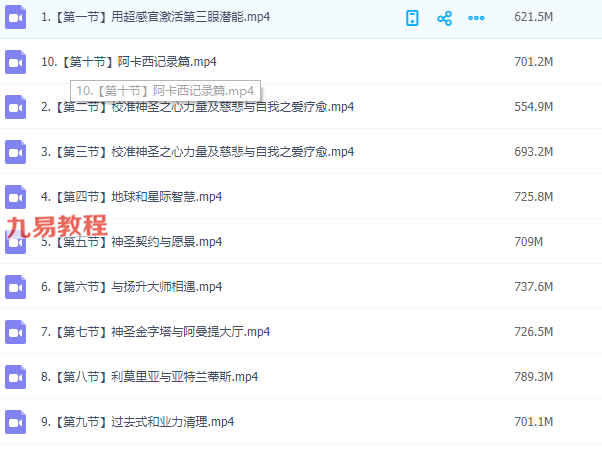The height and width of the screenshot is (451, 602).
Task: Click video icon of 10.【第十节】 file
Action: pos(15,62)
